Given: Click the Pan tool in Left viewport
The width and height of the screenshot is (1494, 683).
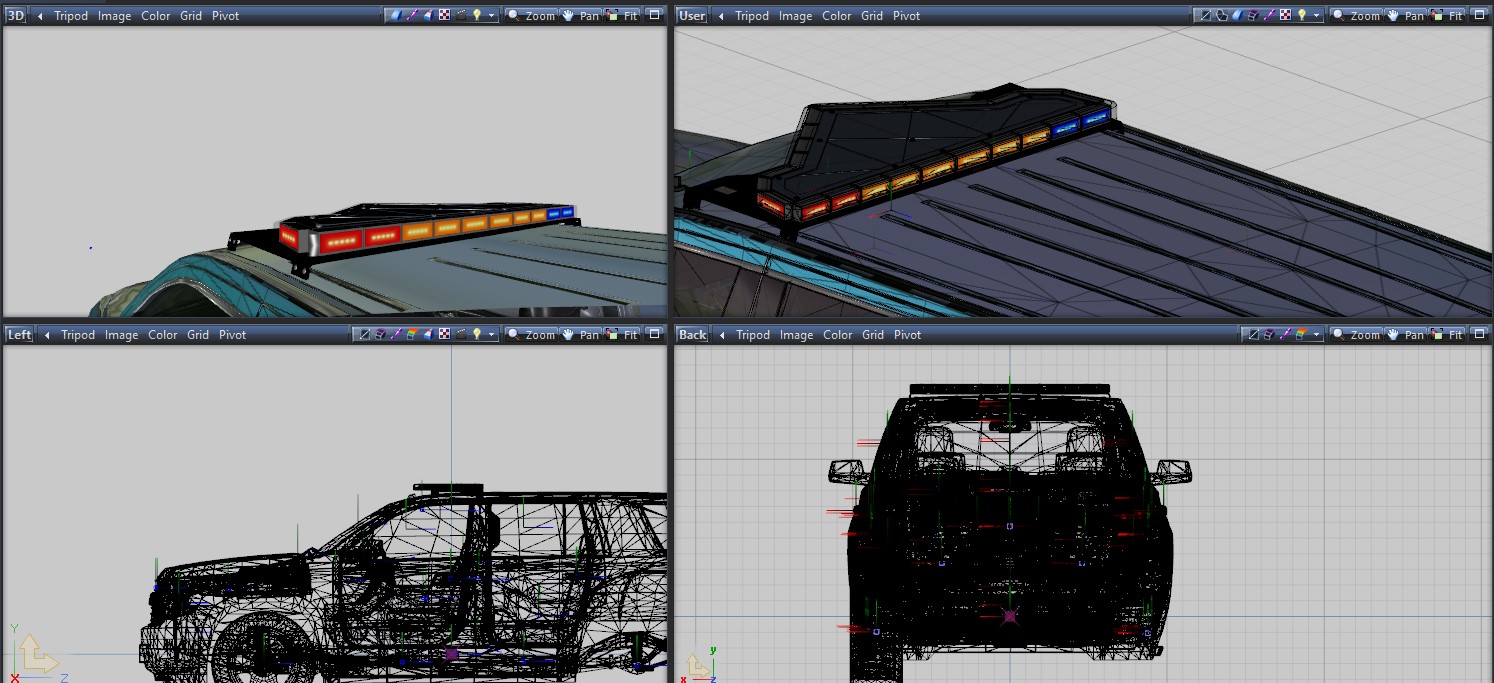Looking at the screenshot, I should click(581, 334).
